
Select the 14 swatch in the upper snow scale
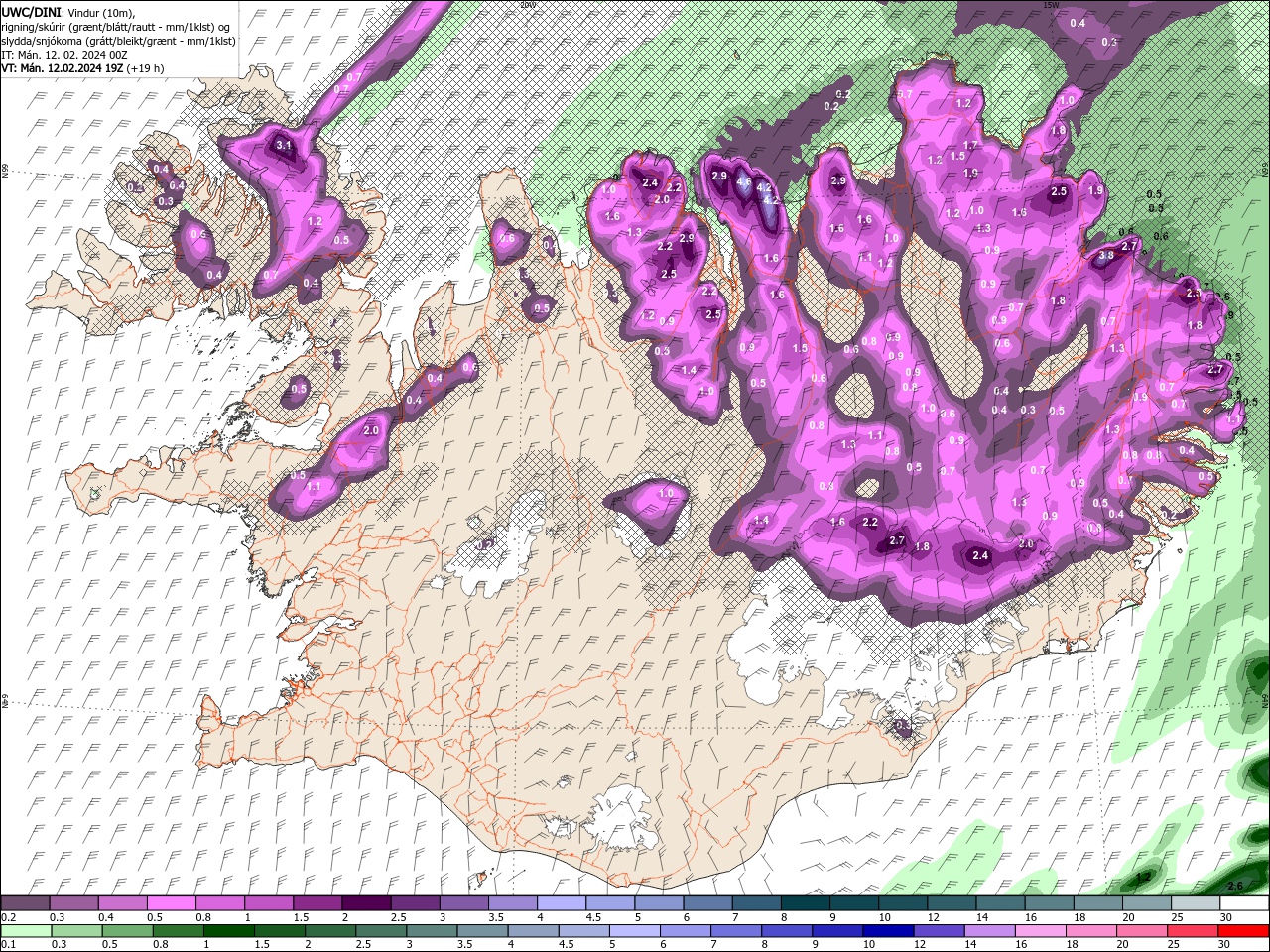point(999,903)
